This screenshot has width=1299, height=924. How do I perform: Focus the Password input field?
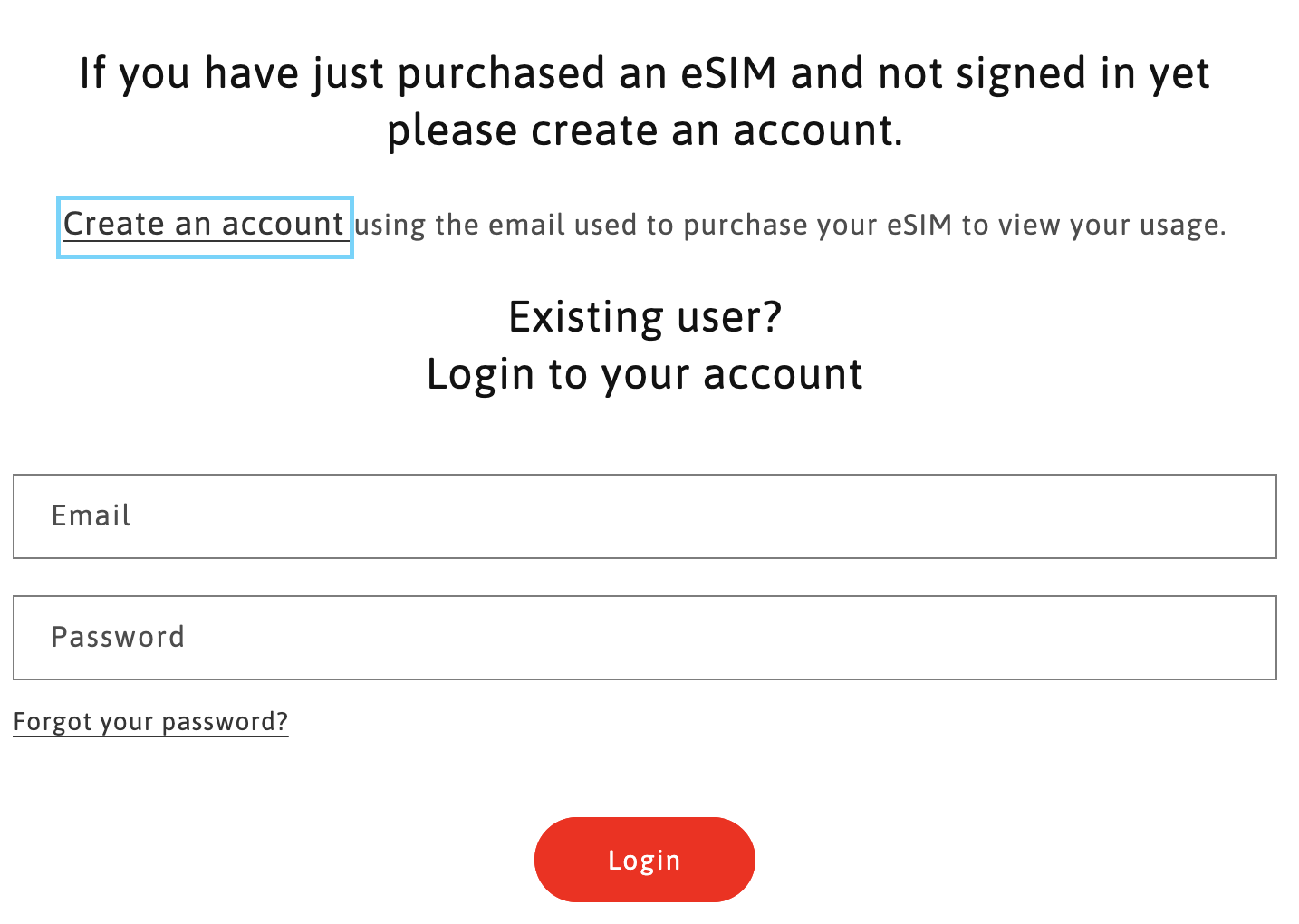(x=644, y=638)
